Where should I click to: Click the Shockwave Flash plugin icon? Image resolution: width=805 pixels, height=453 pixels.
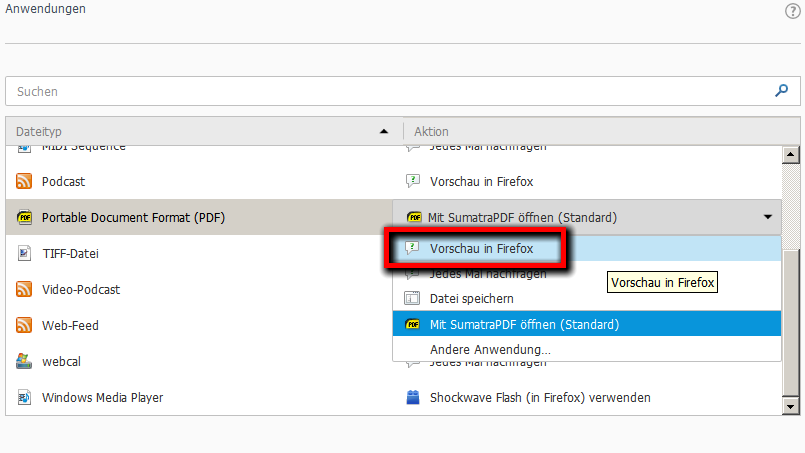(413, 397)
